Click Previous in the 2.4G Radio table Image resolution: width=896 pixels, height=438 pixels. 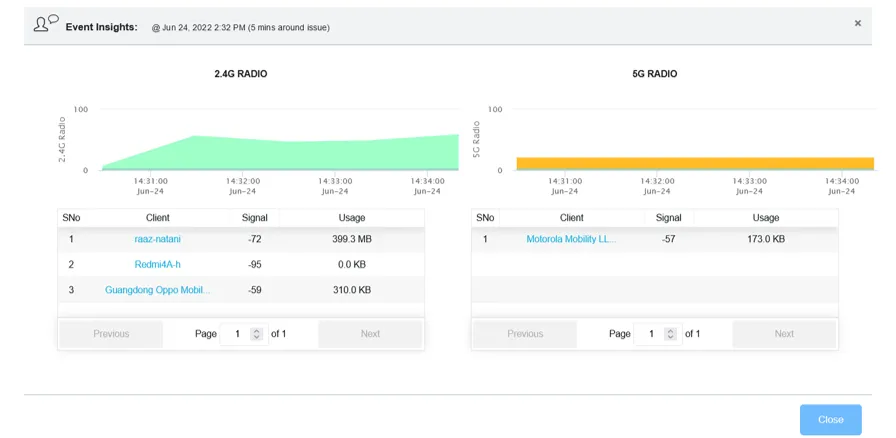(x=111, y=334)
